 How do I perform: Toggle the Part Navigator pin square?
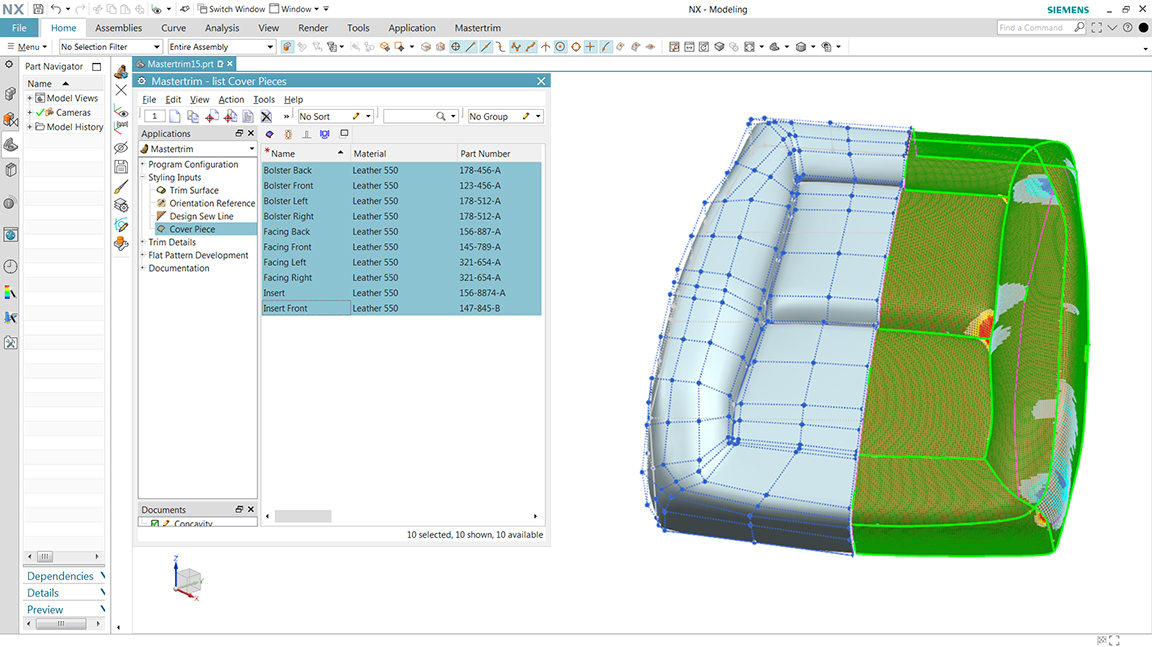tap(97, 67)
